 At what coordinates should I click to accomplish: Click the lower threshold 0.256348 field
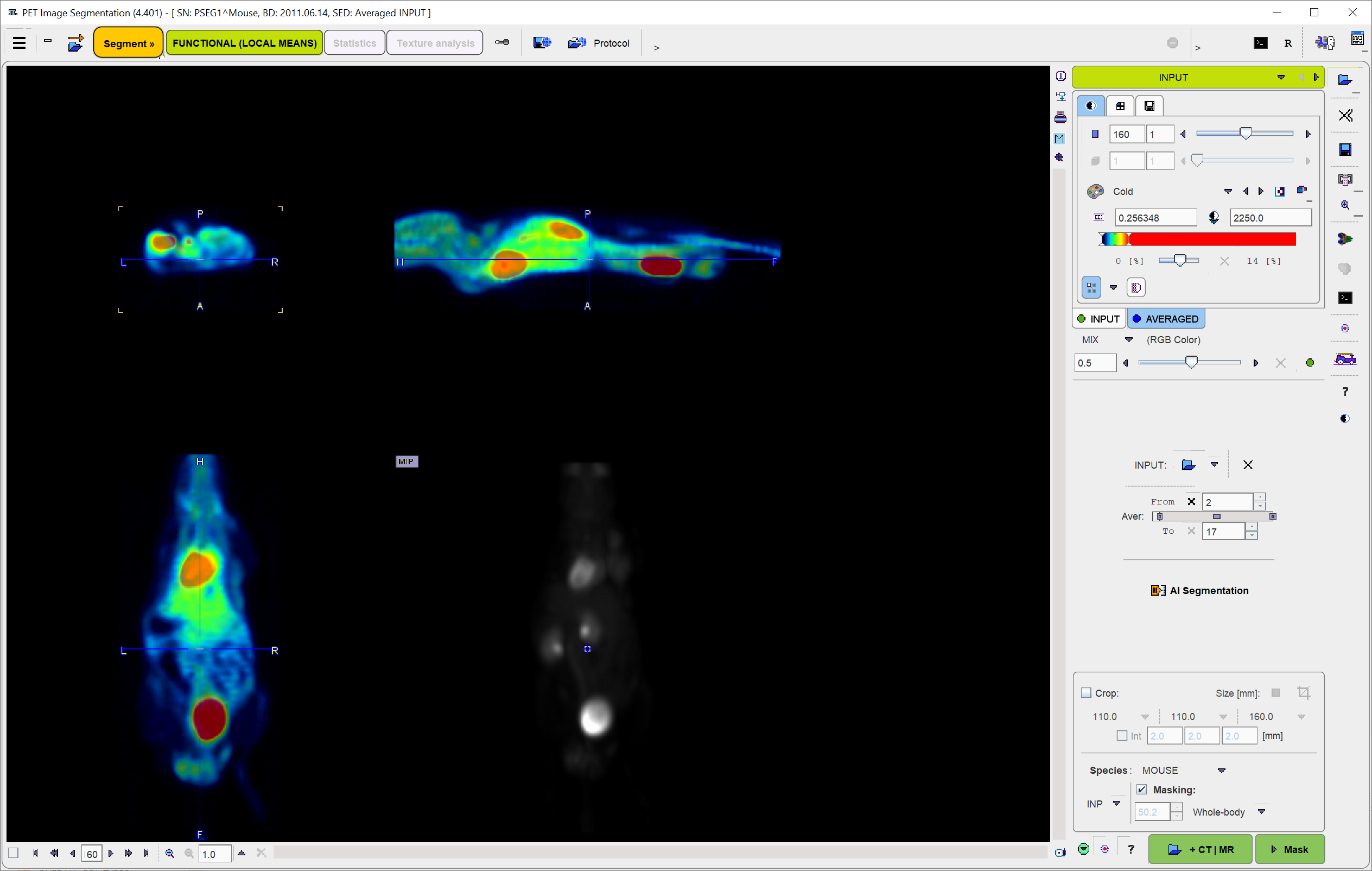click(x=1155, y=218)
